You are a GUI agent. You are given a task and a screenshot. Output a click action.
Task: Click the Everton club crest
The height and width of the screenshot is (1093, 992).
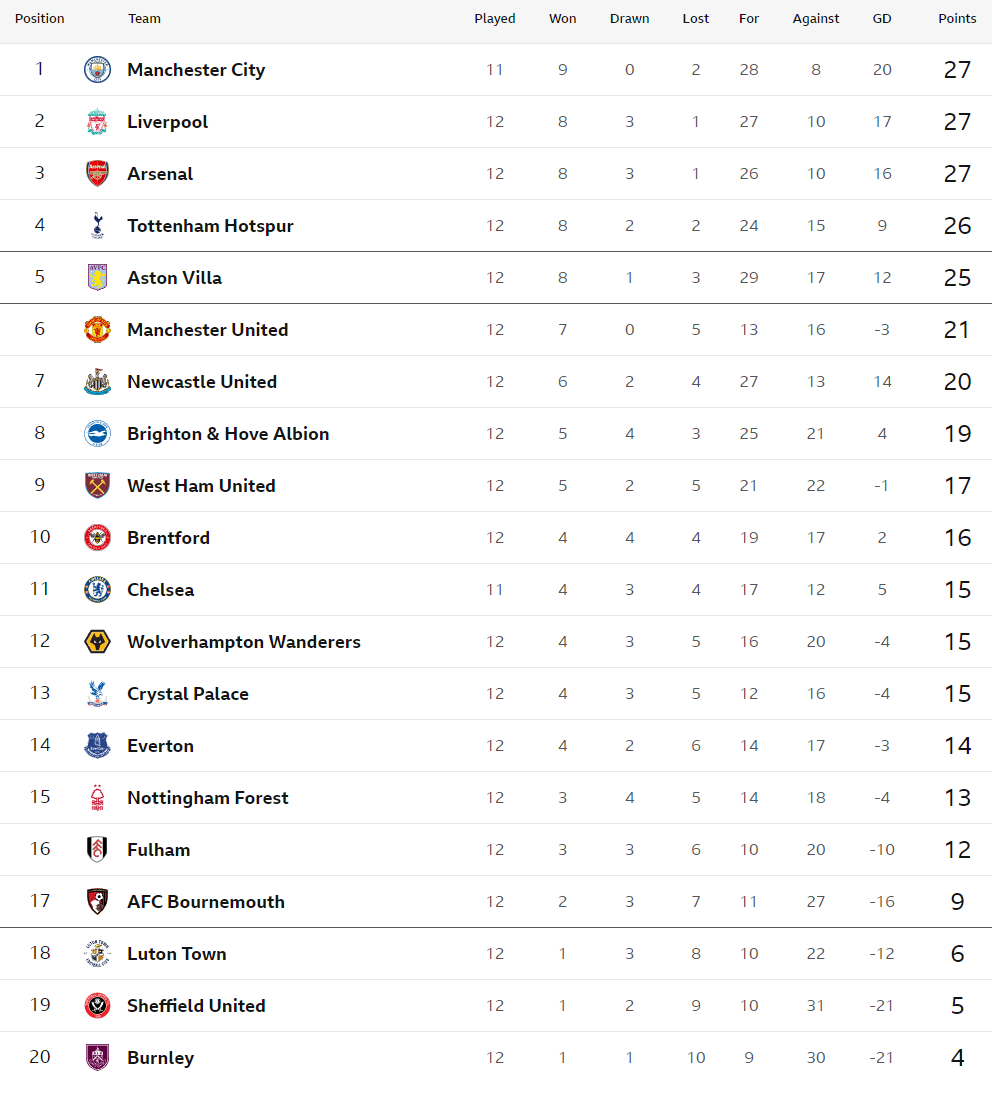click(x=97, y=746)
